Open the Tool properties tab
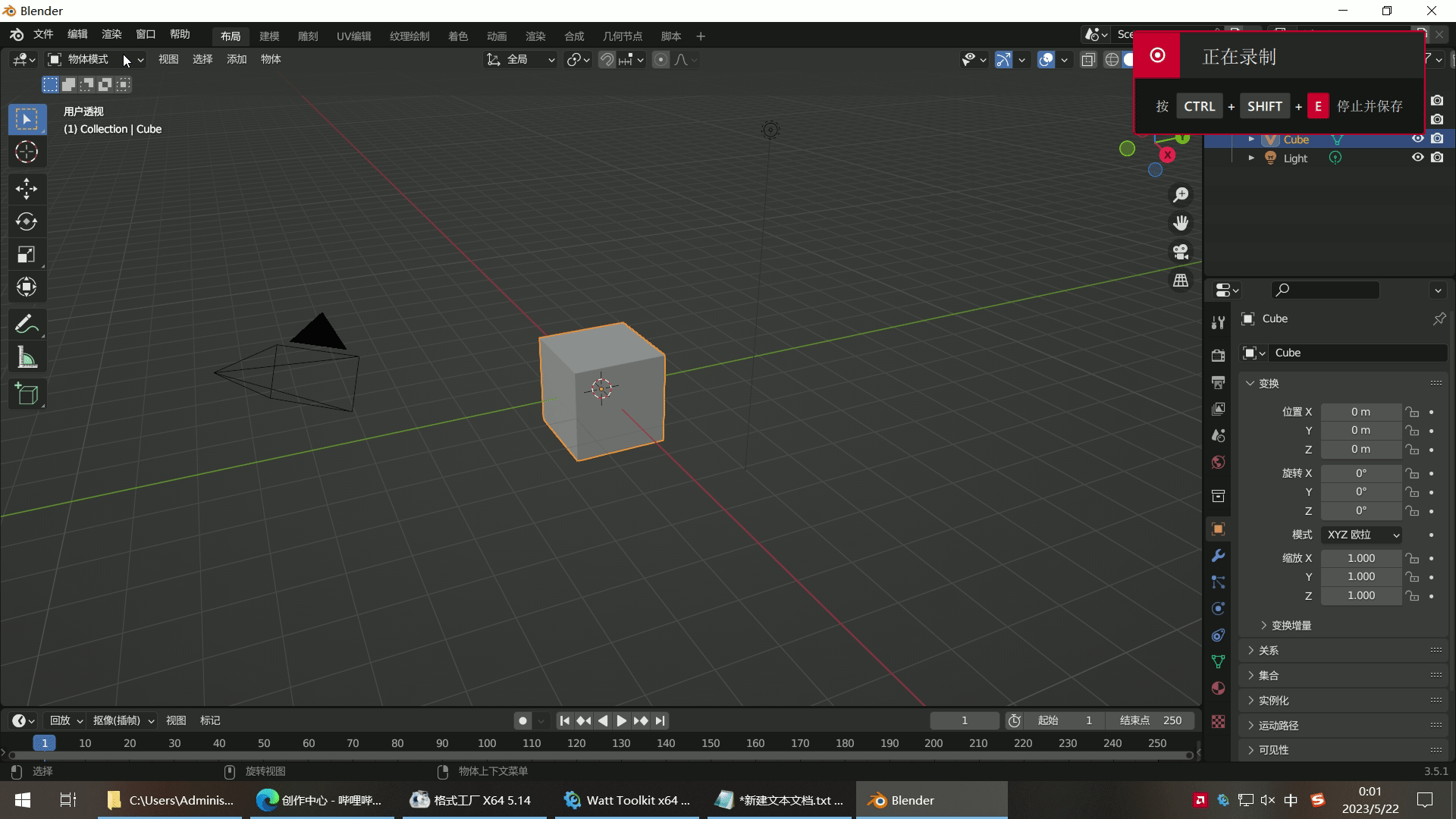Image resolution: width=1456 pixels, height=819 pixels. 1218,322
